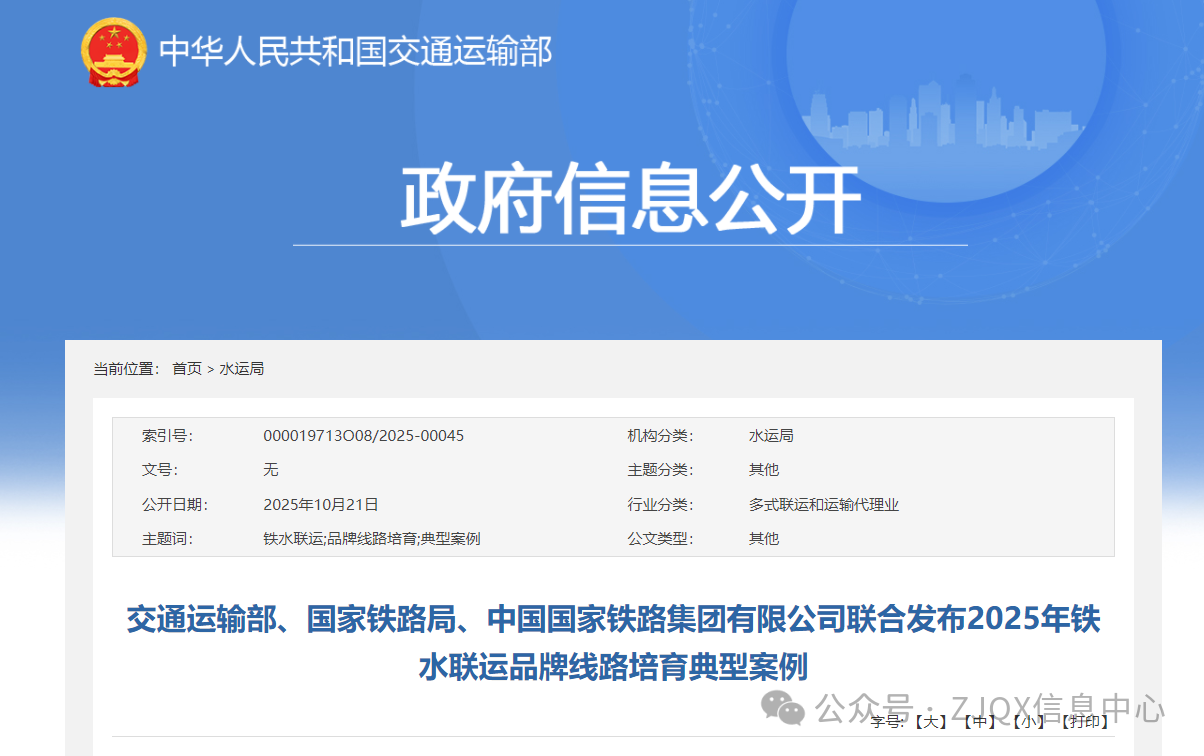Click the 铁水联运;品牌线路培育;典型案例 keywords

click(x=371, y=539)
